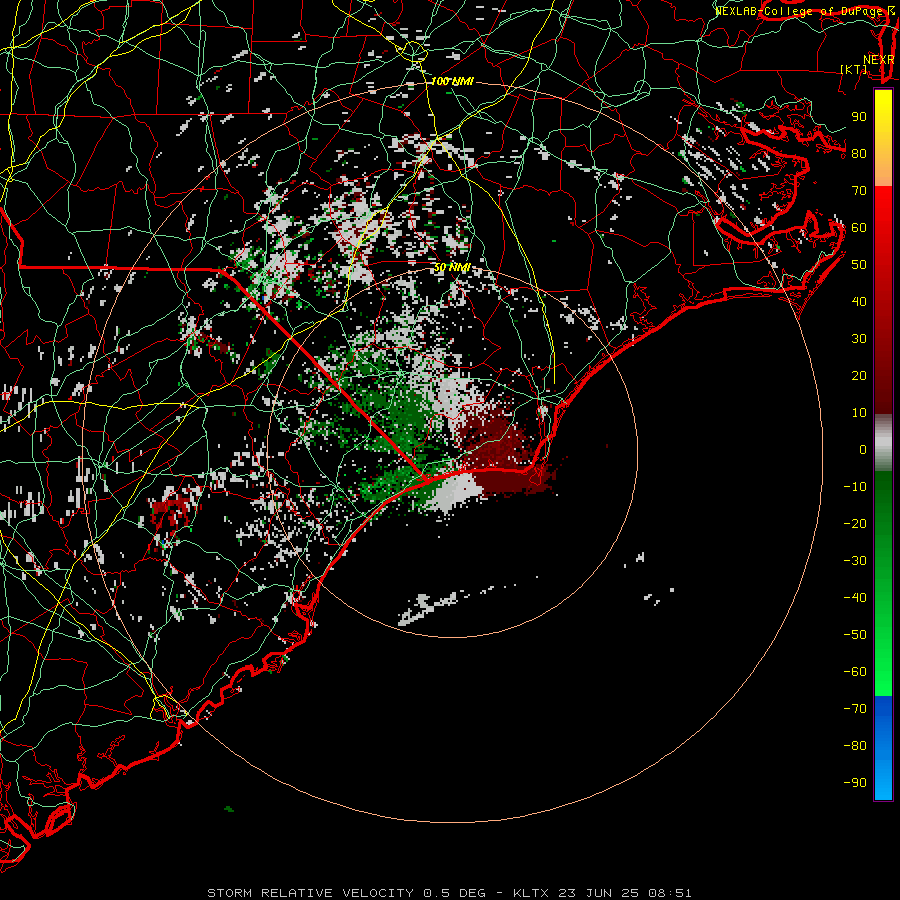900x900 pixels.
Task: Select the 30 value on velocity scale
Action: click(x=859, y=339)
